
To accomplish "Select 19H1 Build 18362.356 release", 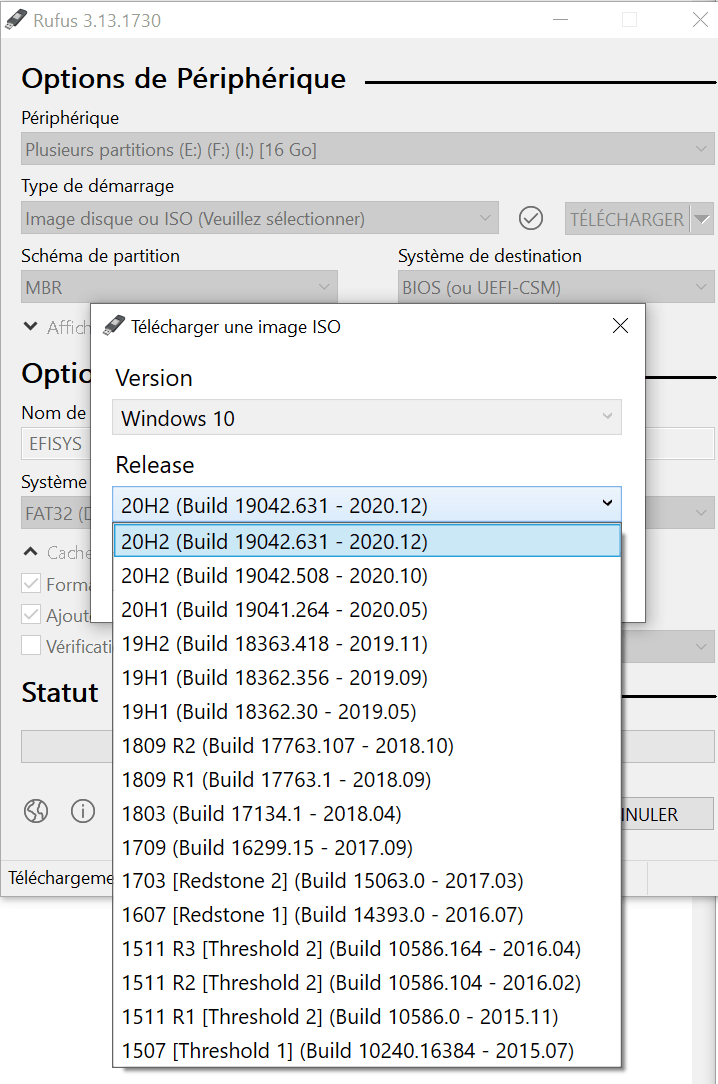I will coord(367,678).
